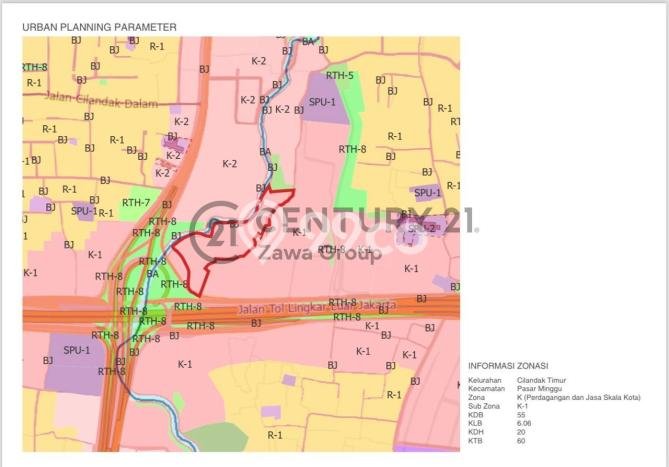This screenshot has width=669, height=467.
Task: Click the KDH value 20
Action: tap(521, 432)
